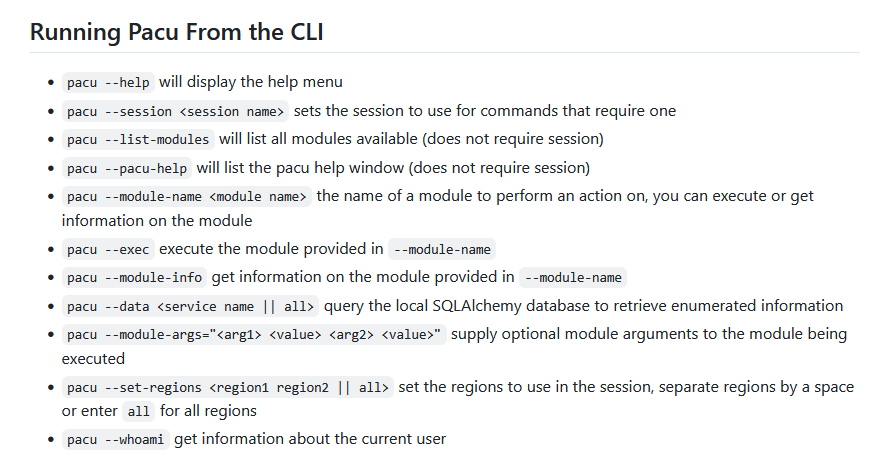Screen dimensions: 875x465
Task: Click "--module-name" code in the module-info line
Action: (x=573, y=277)
